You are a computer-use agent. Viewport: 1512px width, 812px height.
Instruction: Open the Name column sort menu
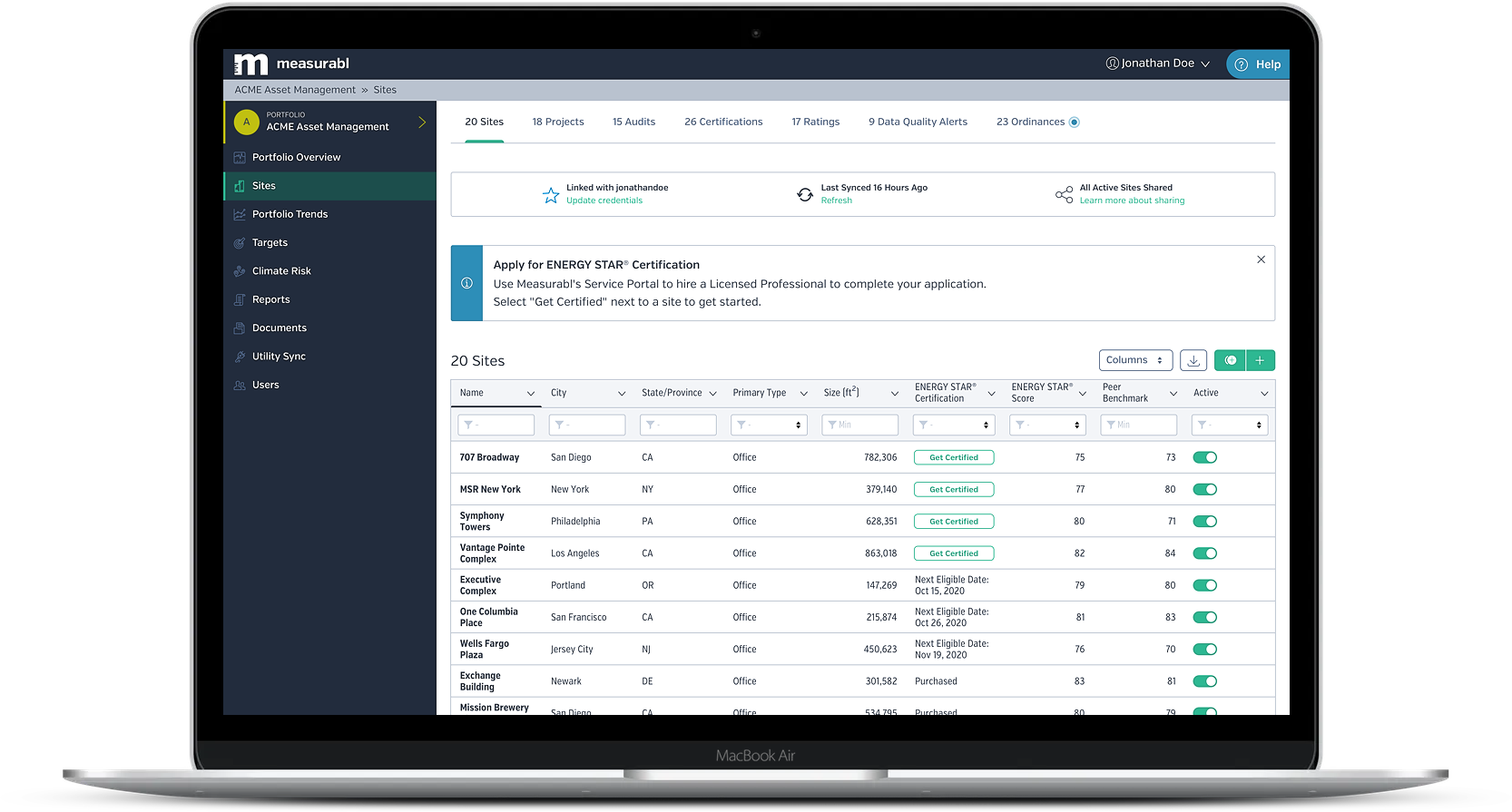(x=531, y=394)
